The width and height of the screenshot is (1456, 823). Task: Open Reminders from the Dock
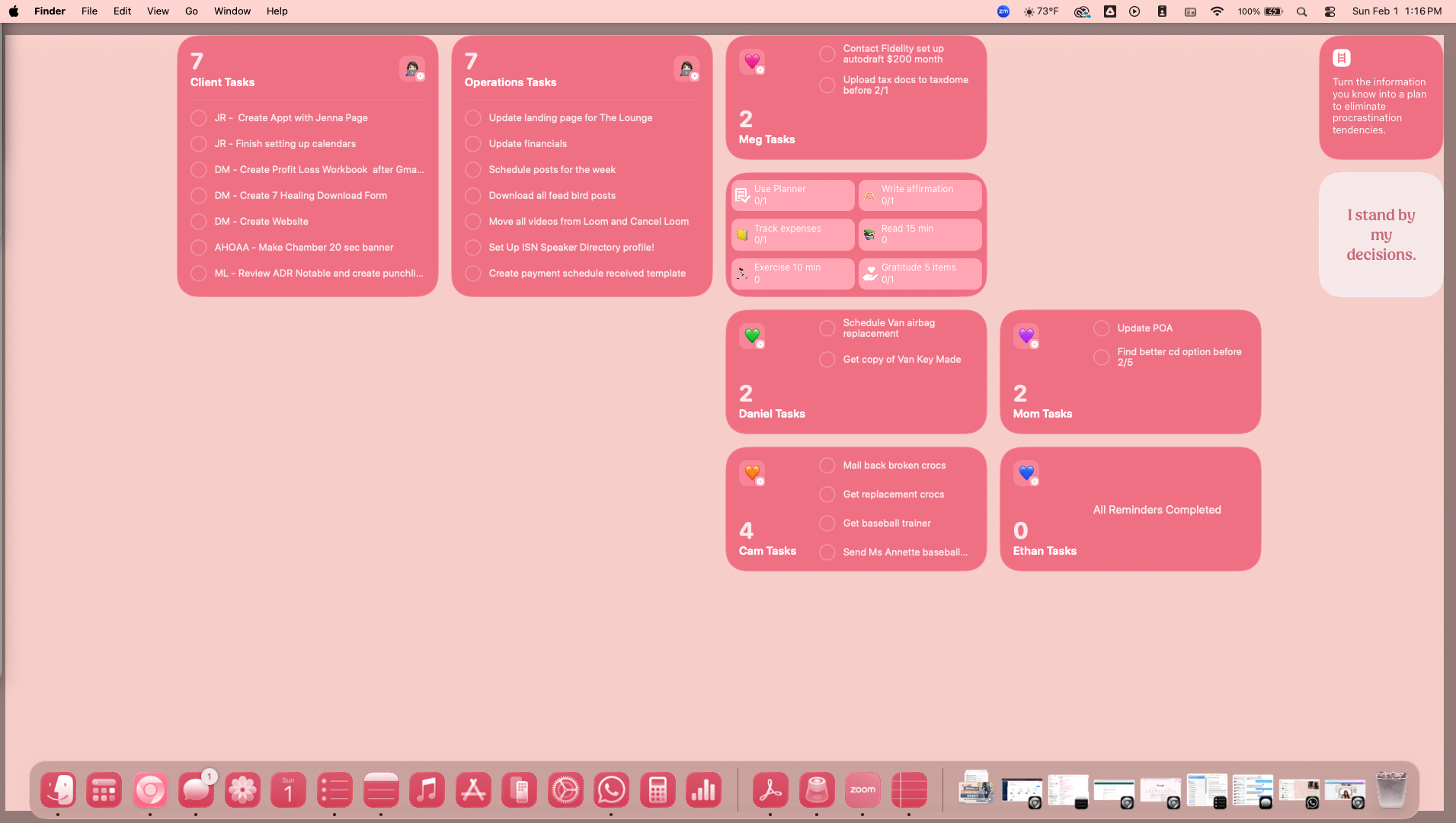click(334, 789)
